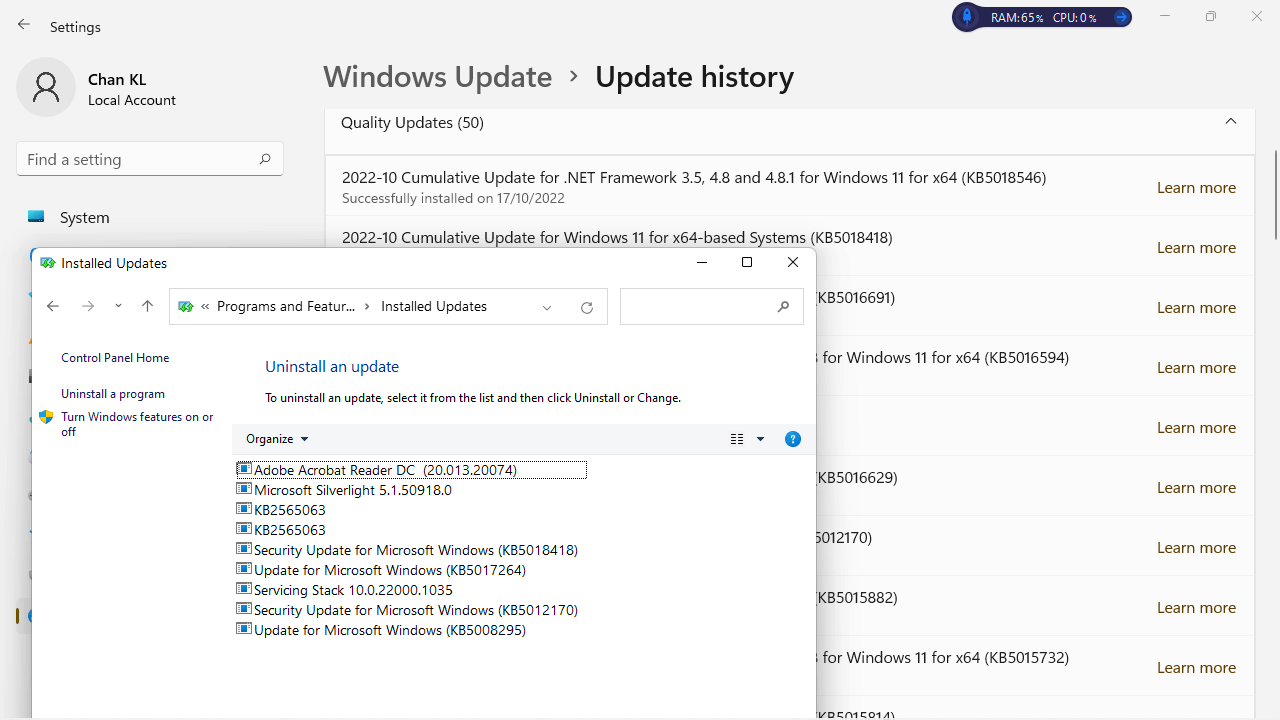The width and height of the screenshot is (1280, 720).
Task: Click icon beside Security Update KB5012170 entry
Action: tap(244, 609)
